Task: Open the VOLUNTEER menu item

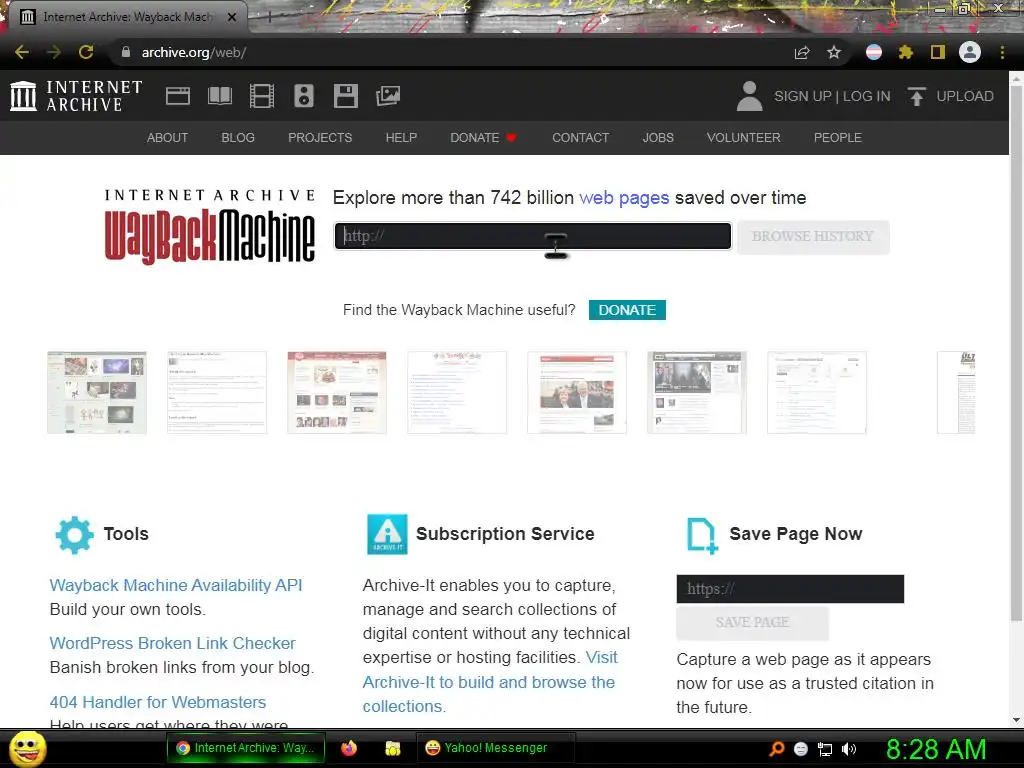Action: point(743,138)
